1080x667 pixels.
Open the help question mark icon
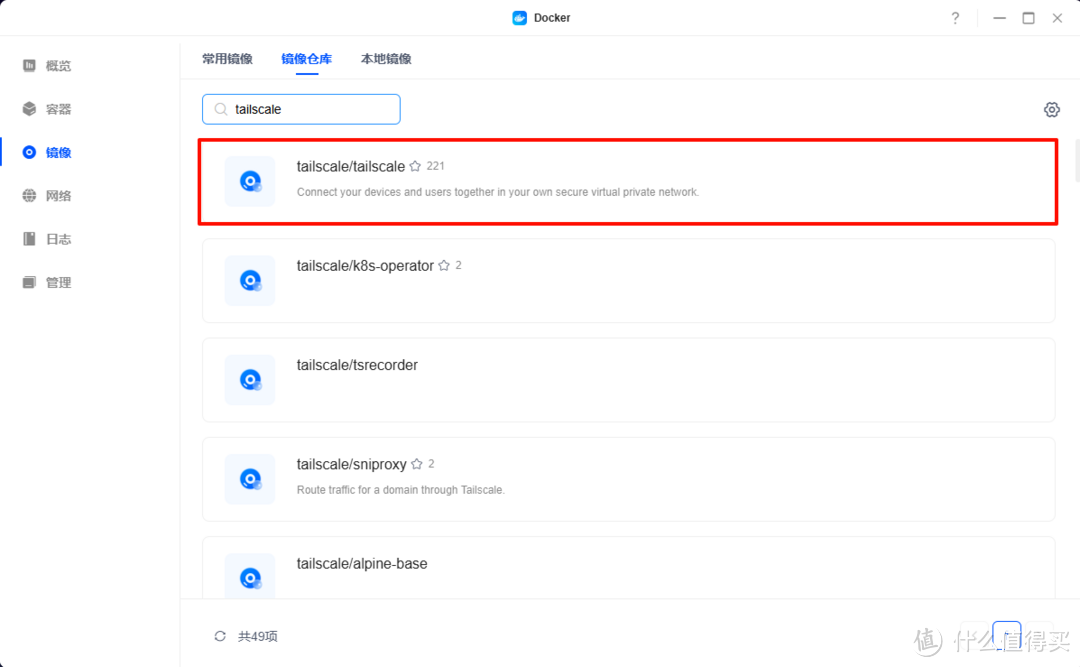(955, 18)
